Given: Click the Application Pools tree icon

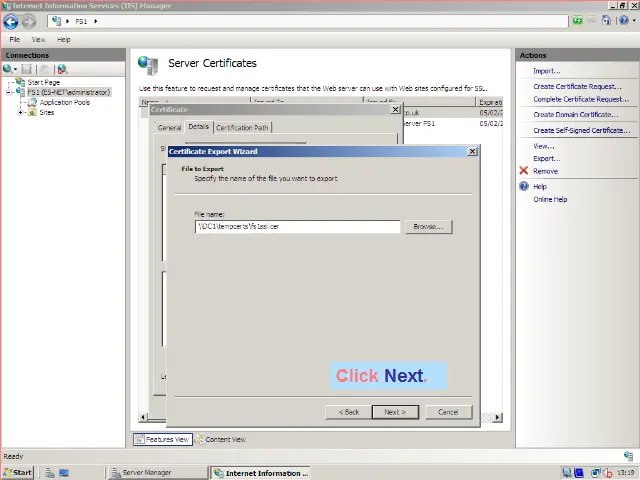Looking at the screenshot, I should coord(32,102).
